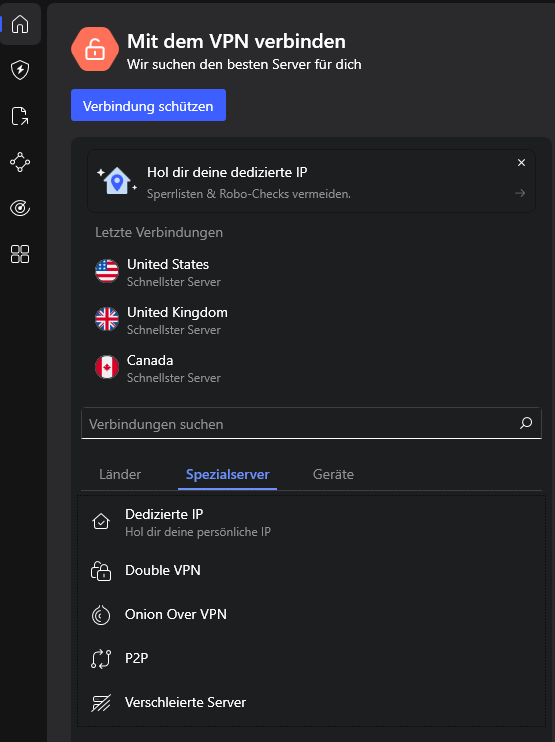Select the Dedizierte IP entry
This screenshot has height=742, width=555.
coord(311,522)
